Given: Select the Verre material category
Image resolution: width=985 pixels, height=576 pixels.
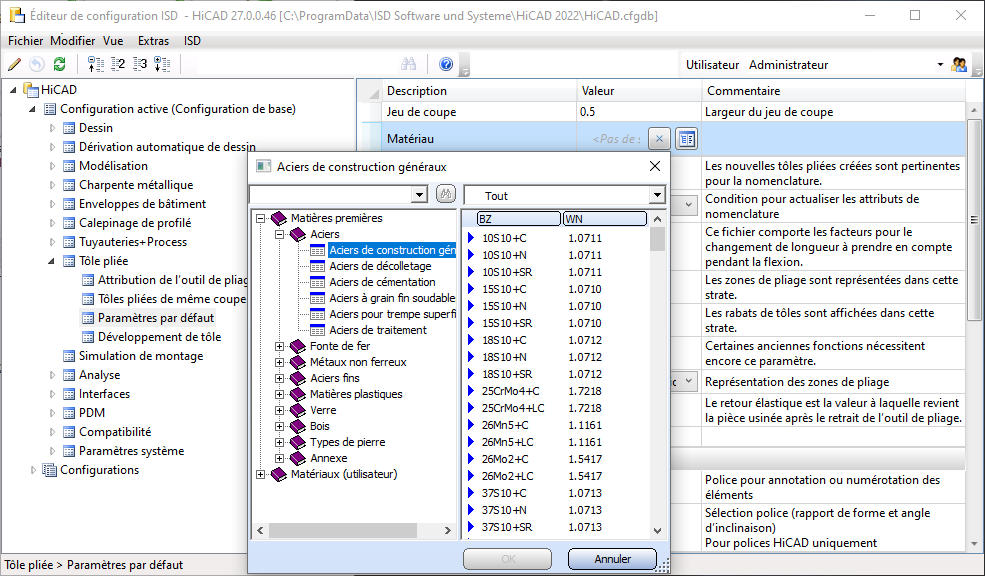Looking at the screenshot, I should pyautogui.click(x=323, y=410).
